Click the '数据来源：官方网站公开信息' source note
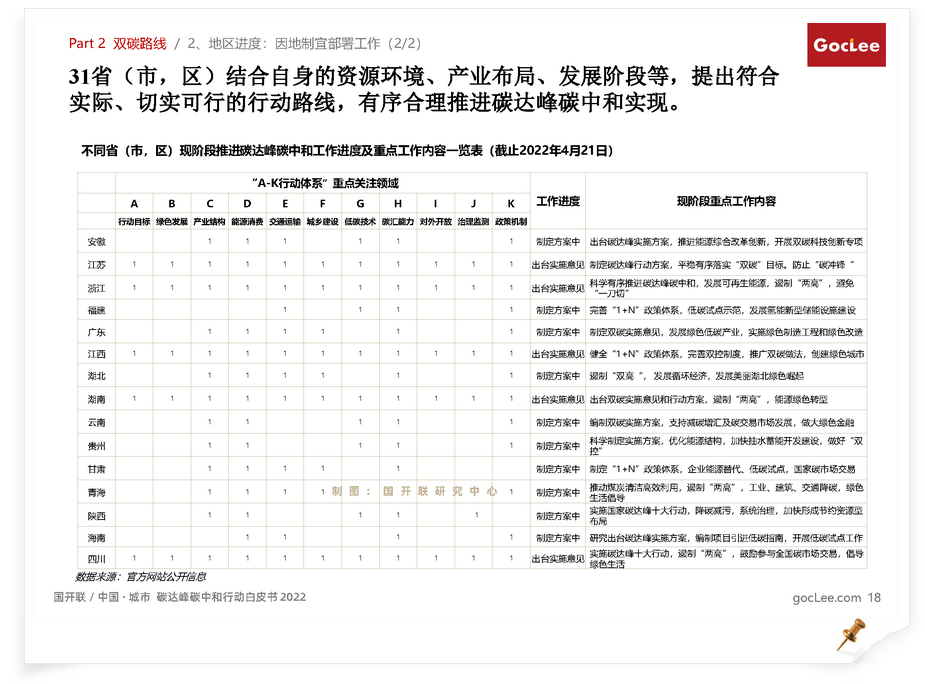This screenshot has width=925, height=684. (x=140, y=577)
